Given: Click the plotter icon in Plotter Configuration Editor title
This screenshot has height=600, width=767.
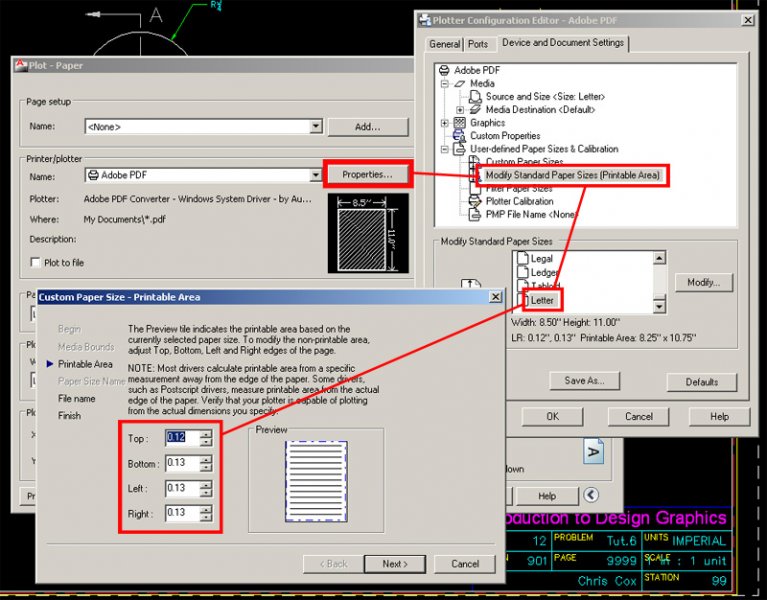Looking at the screenshot, I should pyautogui.click(x=425, y=20).
